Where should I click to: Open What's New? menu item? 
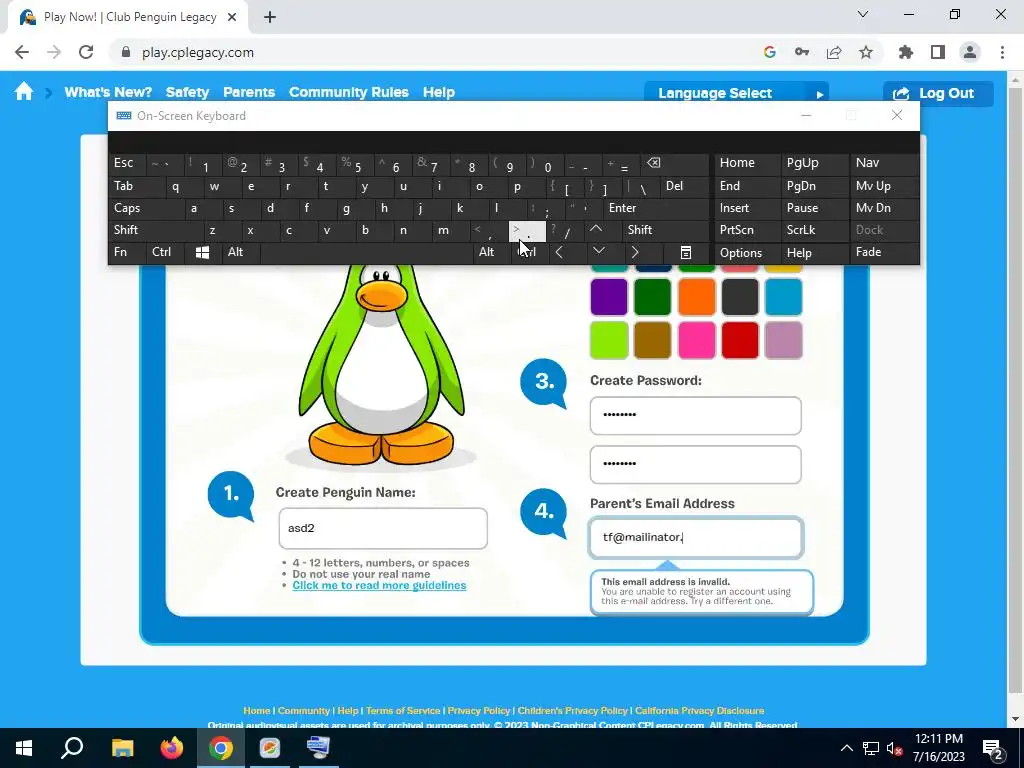point(108,92)
